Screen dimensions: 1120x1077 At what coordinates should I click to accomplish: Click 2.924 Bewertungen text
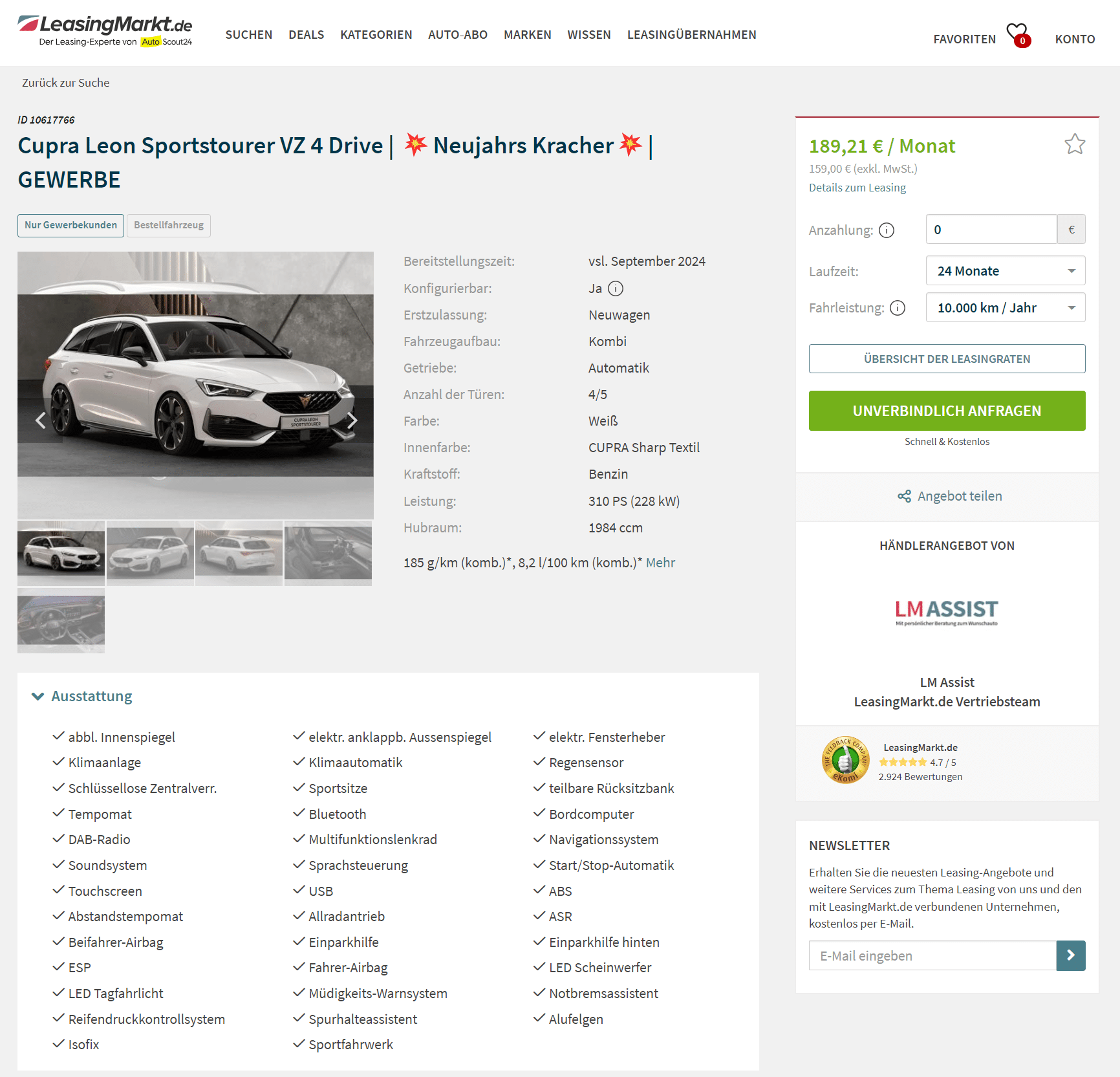click(x=920, y=777)
